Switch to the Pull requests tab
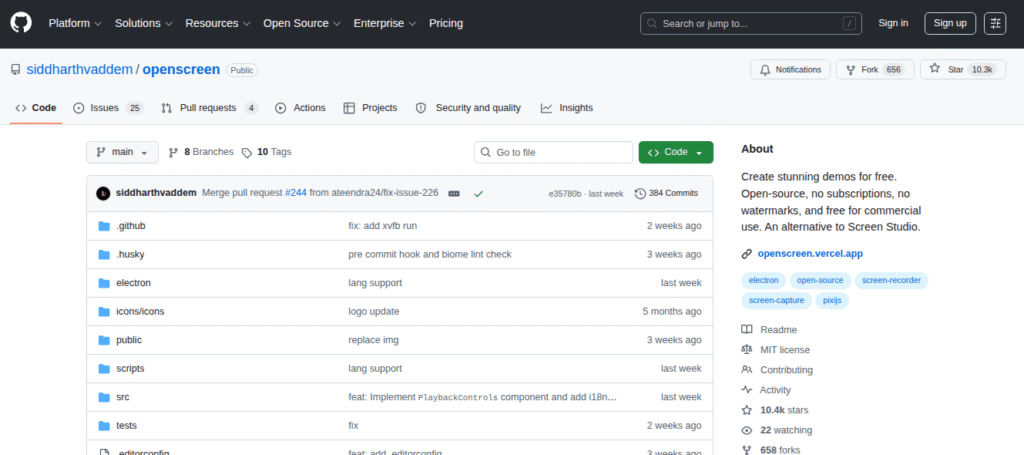The image size is (1024, 455). click(x=209, y=108)
